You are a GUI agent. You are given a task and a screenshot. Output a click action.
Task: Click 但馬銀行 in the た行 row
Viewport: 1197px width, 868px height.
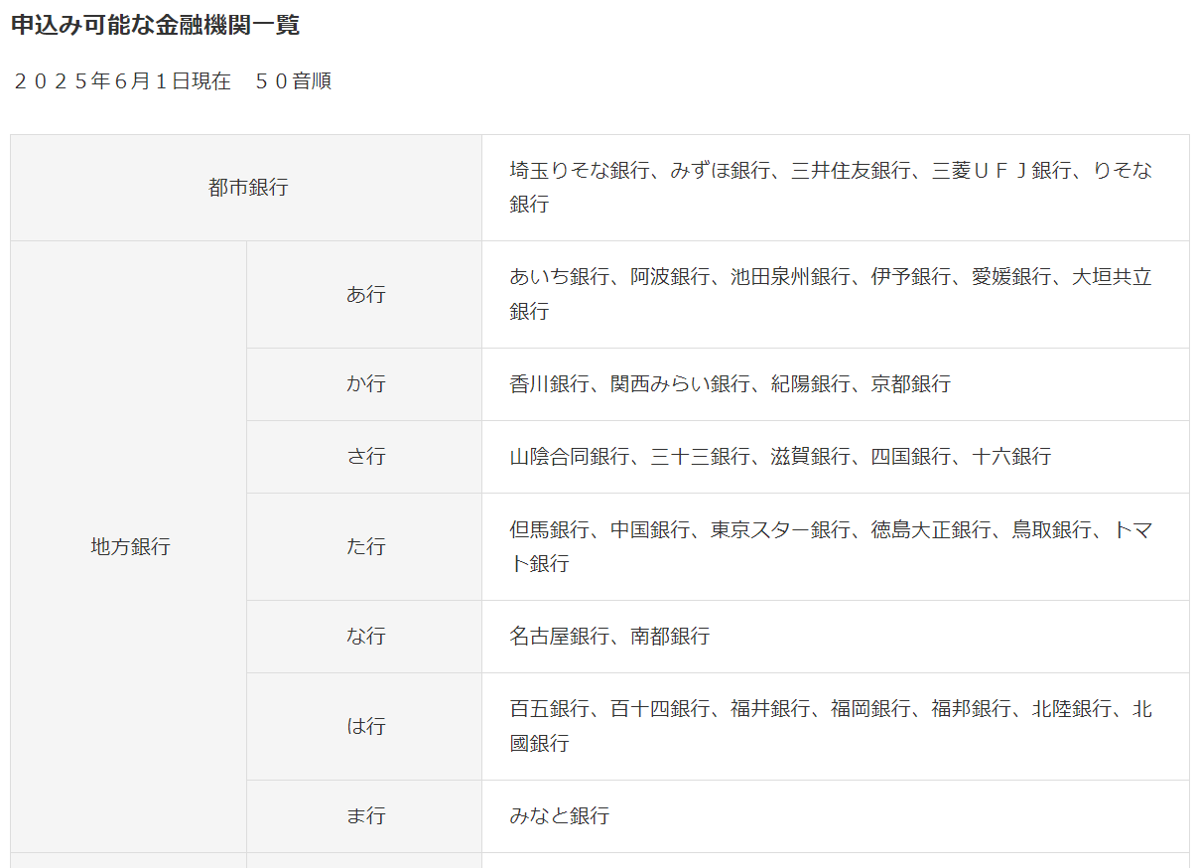point(550,529)
